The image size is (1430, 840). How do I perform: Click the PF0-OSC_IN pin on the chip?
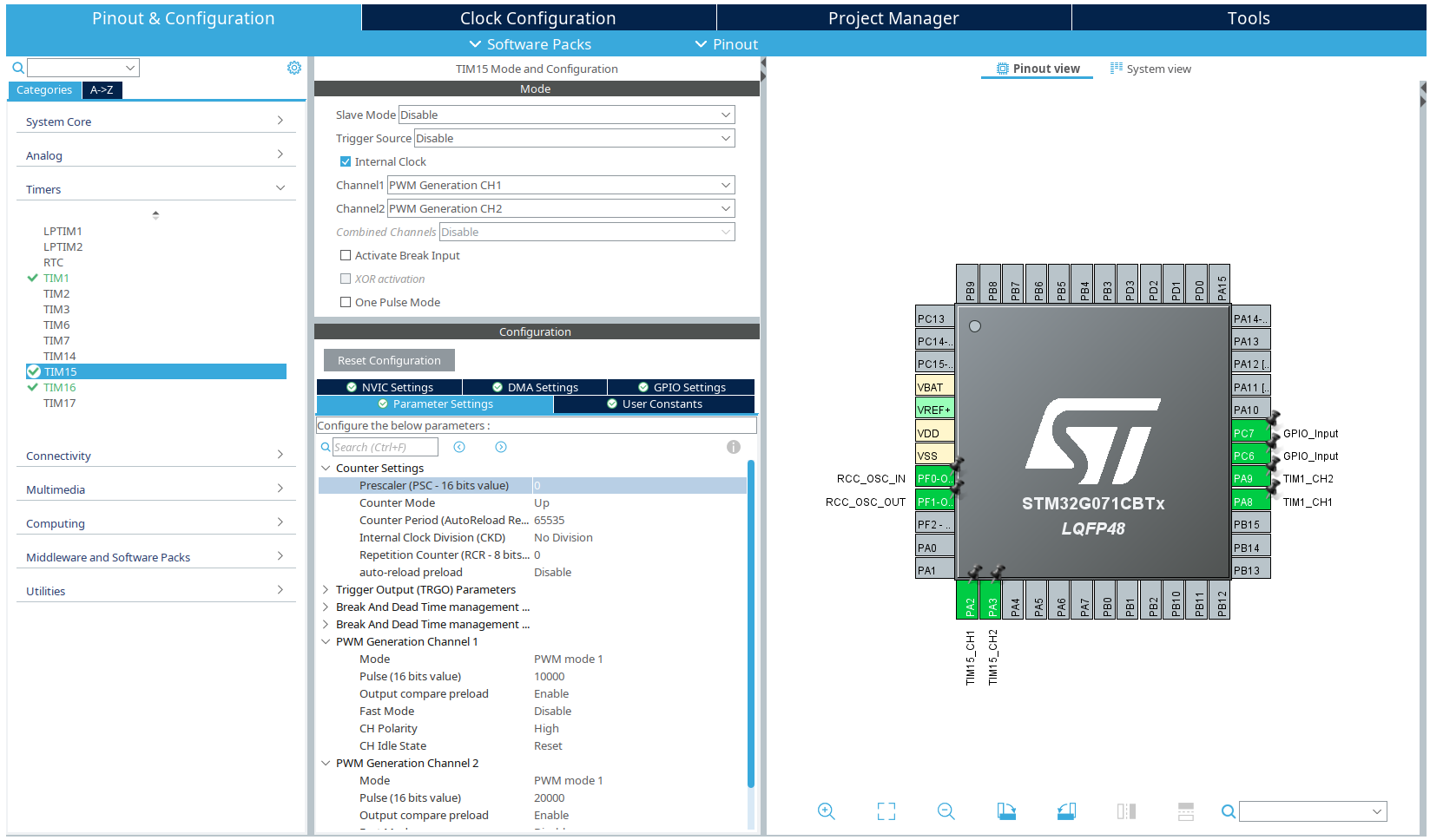935,478
